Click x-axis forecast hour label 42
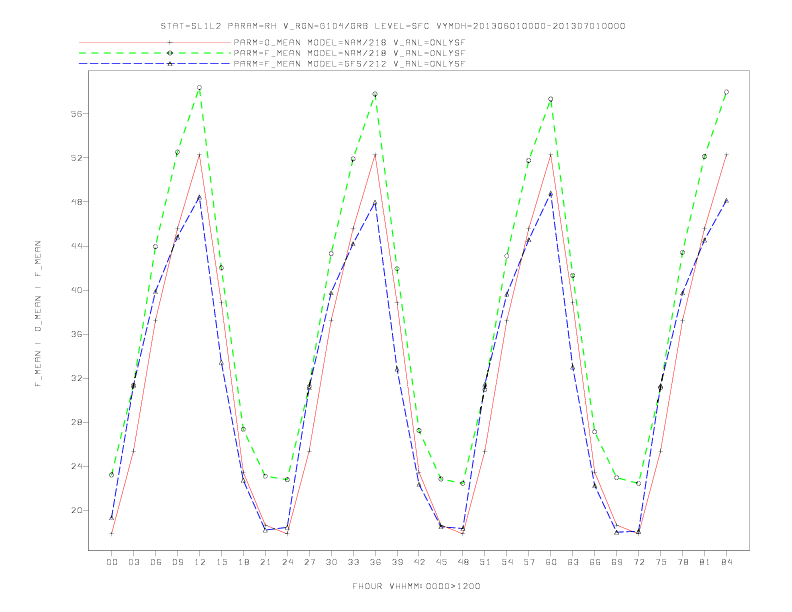The image size is (792, 612). [419, 562]
